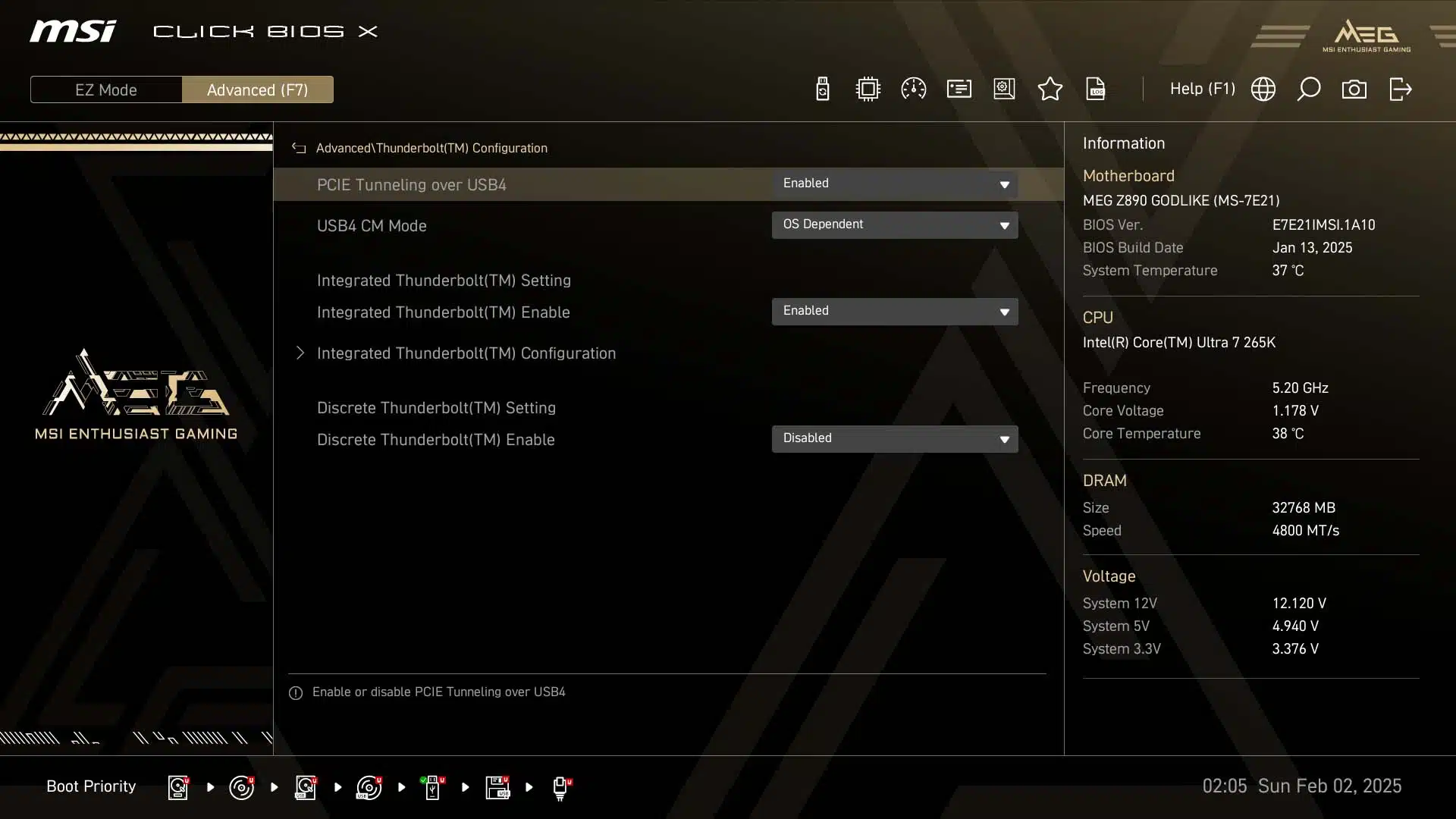1456x819 pixels.
Task: Open Discrete Thunderbolt(TM) Enable dropdown
Action: tap(895, 438)
